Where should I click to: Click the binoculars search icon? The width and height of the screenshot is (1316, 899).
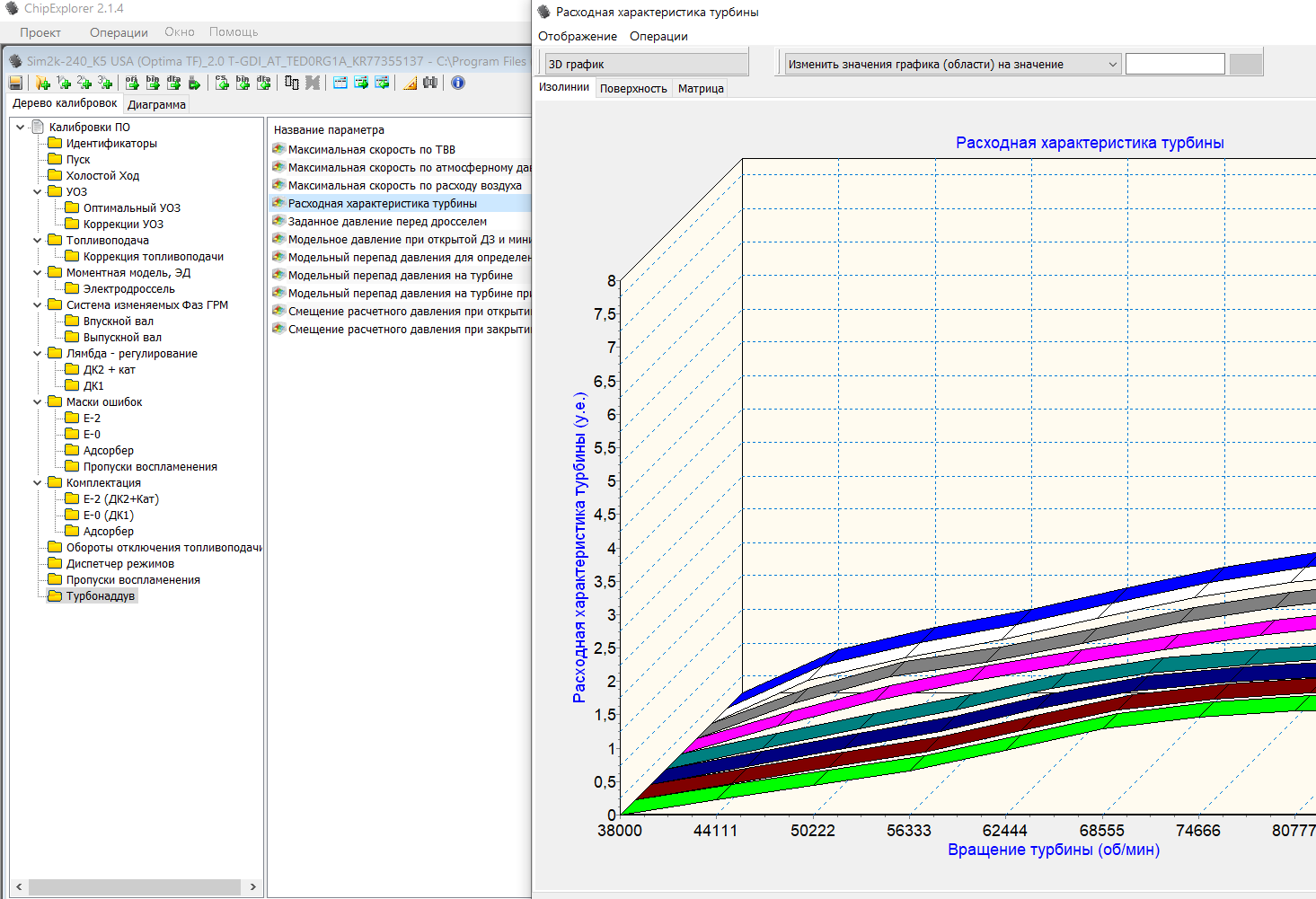pos(430,83)
